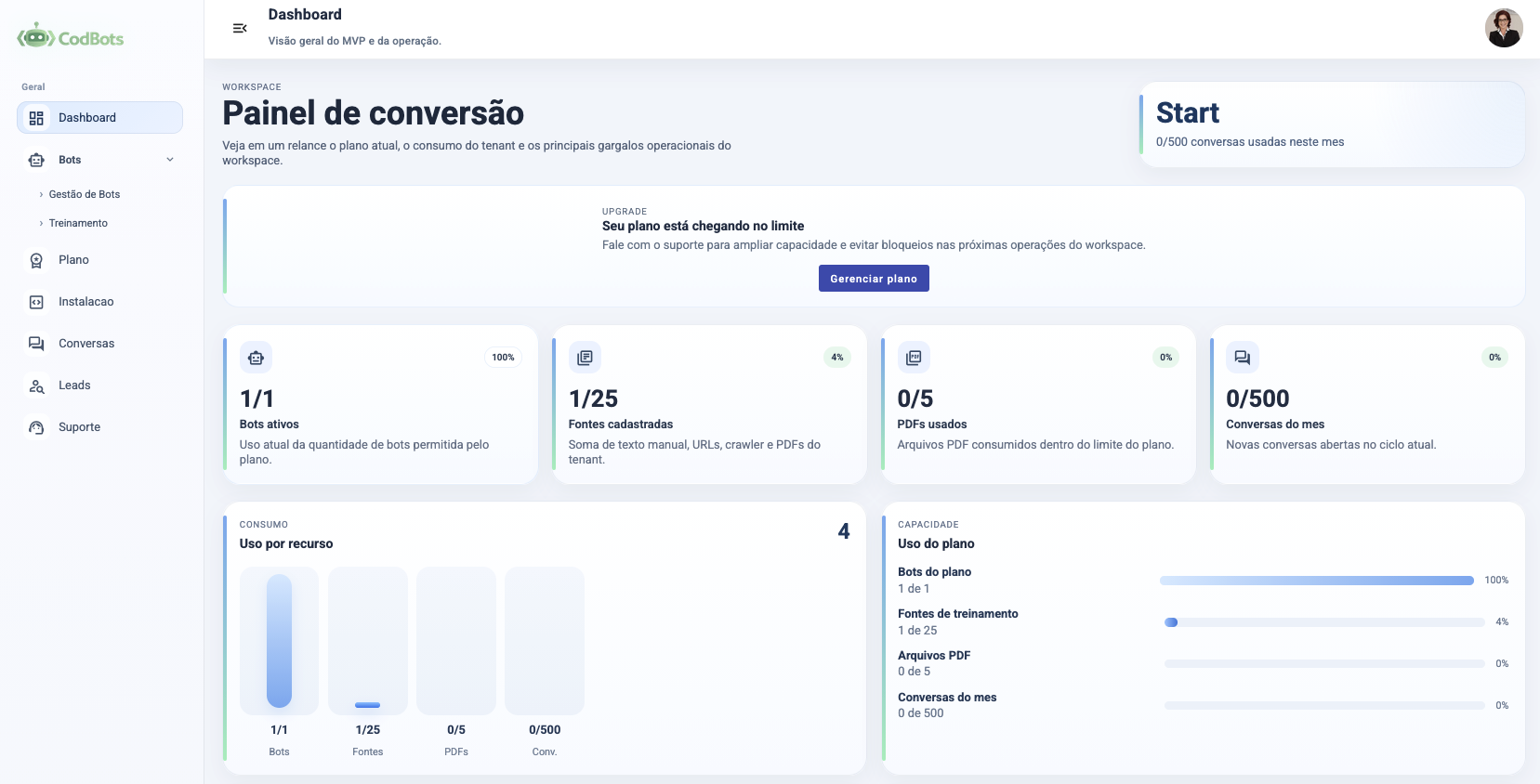The height and width of the screenshot is (784, 1540).
Task: Click the Bots robot icon in sidebar
Action: tap(36, 160)
